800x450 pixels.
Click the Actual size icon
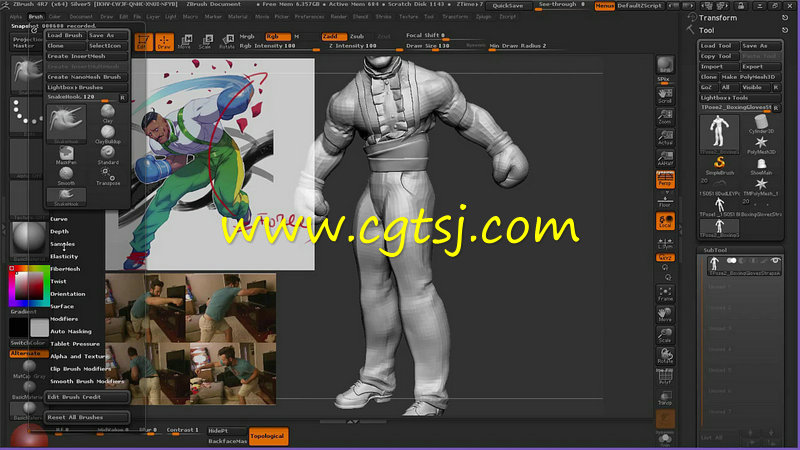coord(665,137)
